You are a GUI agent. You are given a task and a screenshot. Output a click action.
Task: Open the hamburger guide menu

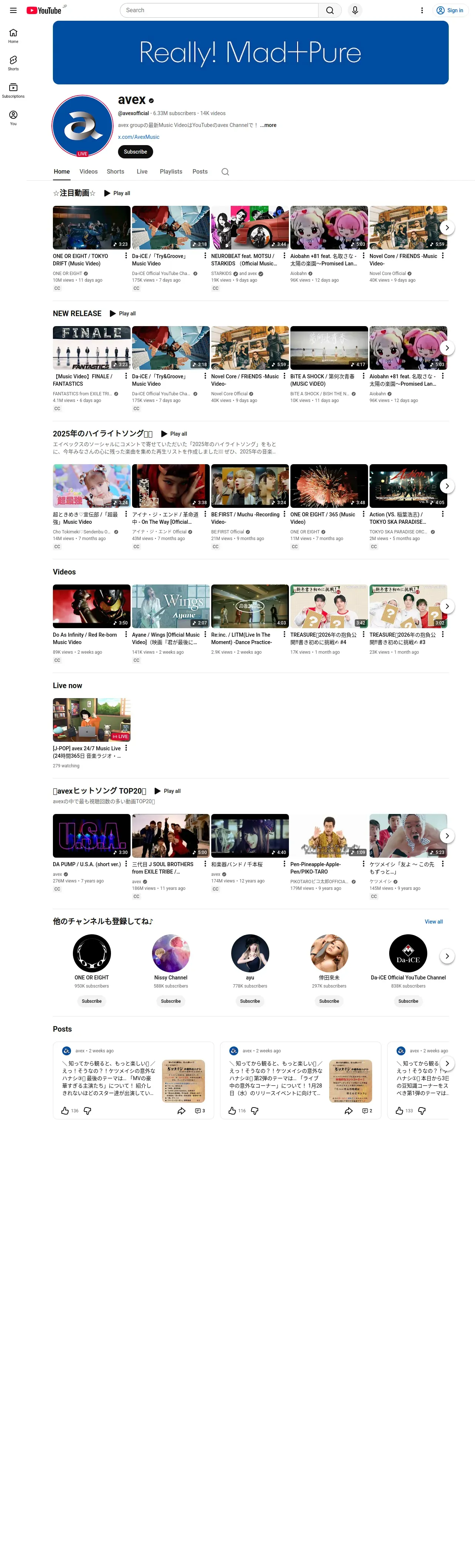(x=13, y=10)
